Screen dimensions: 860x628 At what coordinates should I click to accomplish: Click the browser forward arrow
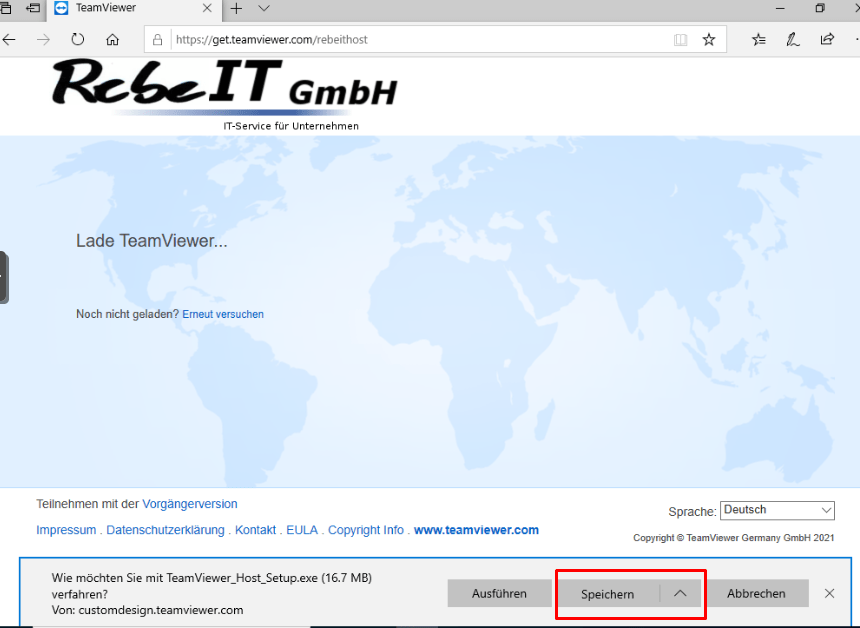click(x=43, y=39)
